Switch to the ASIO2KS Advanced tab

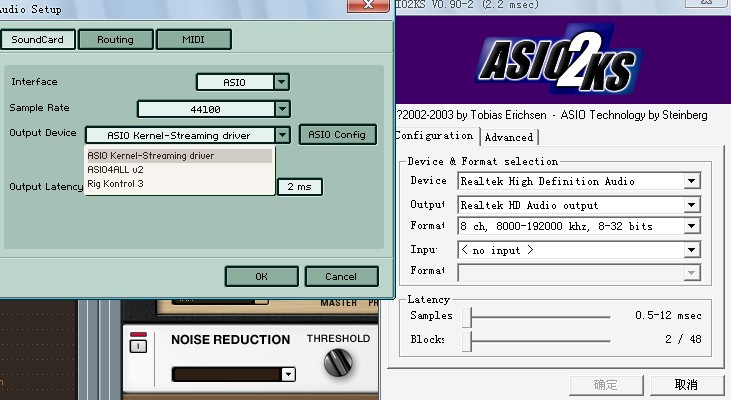pos(509,138)
